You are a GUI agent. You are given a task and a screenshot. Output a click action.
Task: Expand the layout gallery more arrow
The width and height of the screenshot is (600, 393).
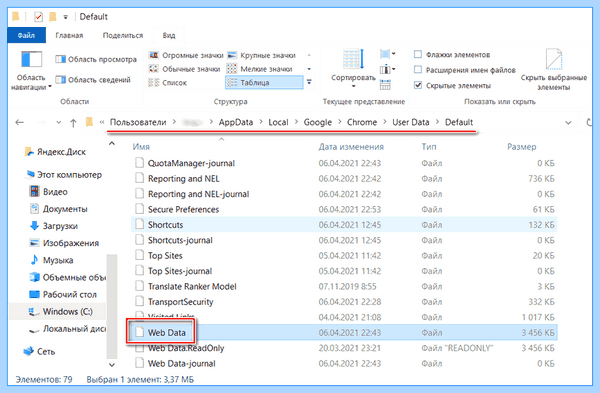click(x=309, y=82)
